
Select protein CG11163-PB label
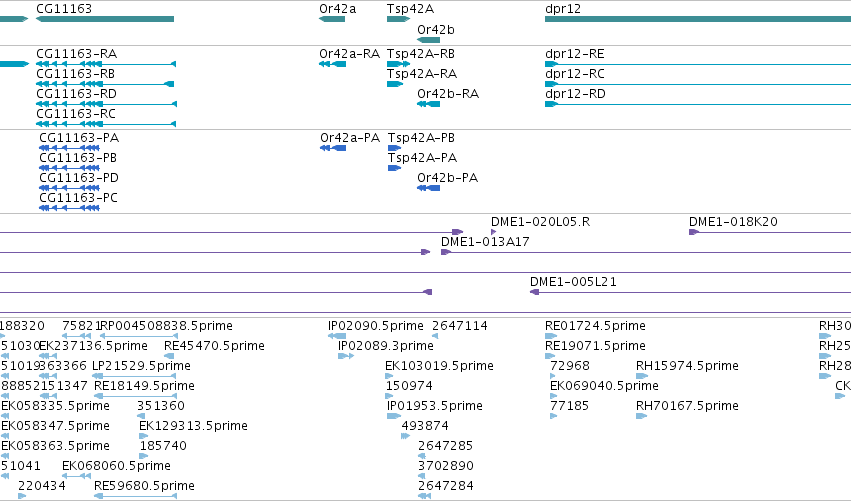pos(78,158)
